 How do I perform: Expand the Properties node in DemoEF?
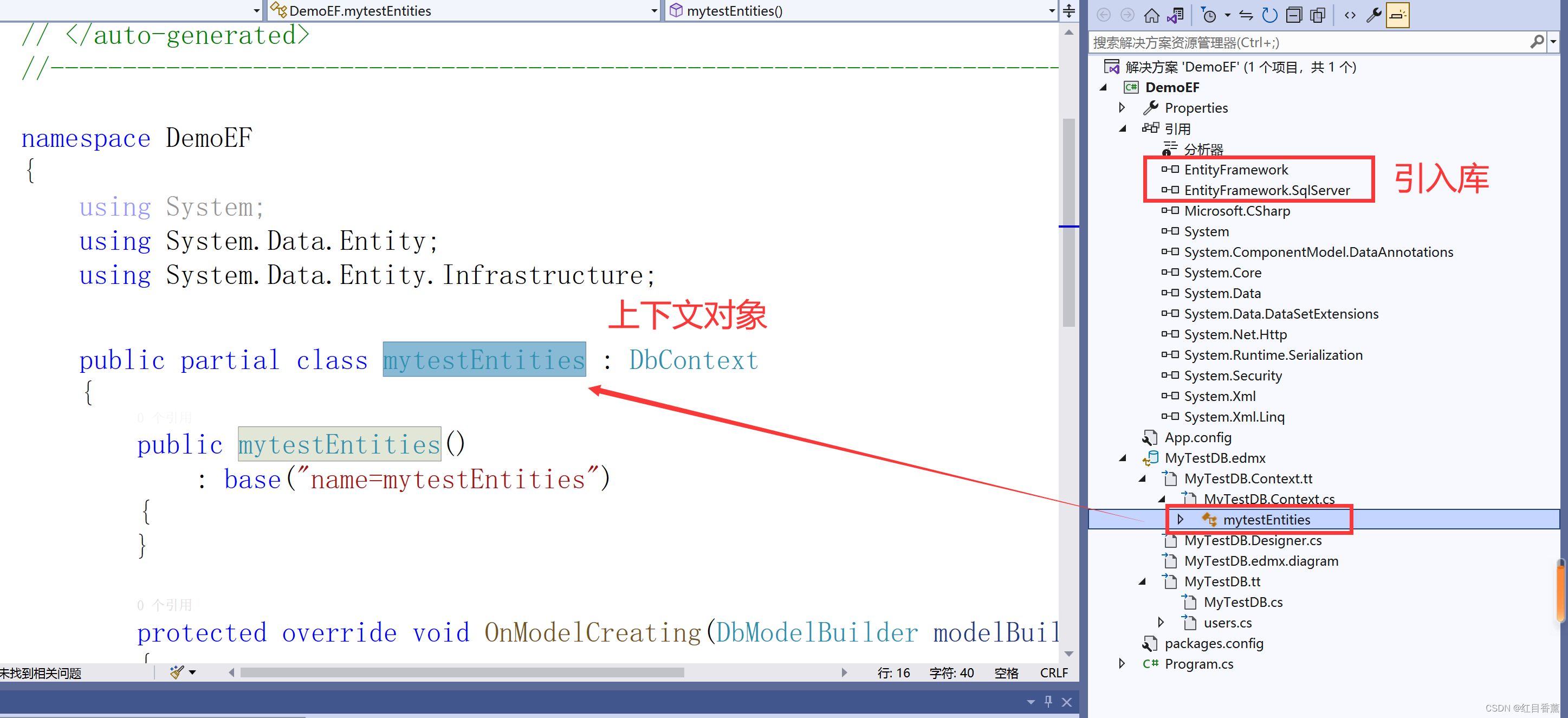(1122, 108)
